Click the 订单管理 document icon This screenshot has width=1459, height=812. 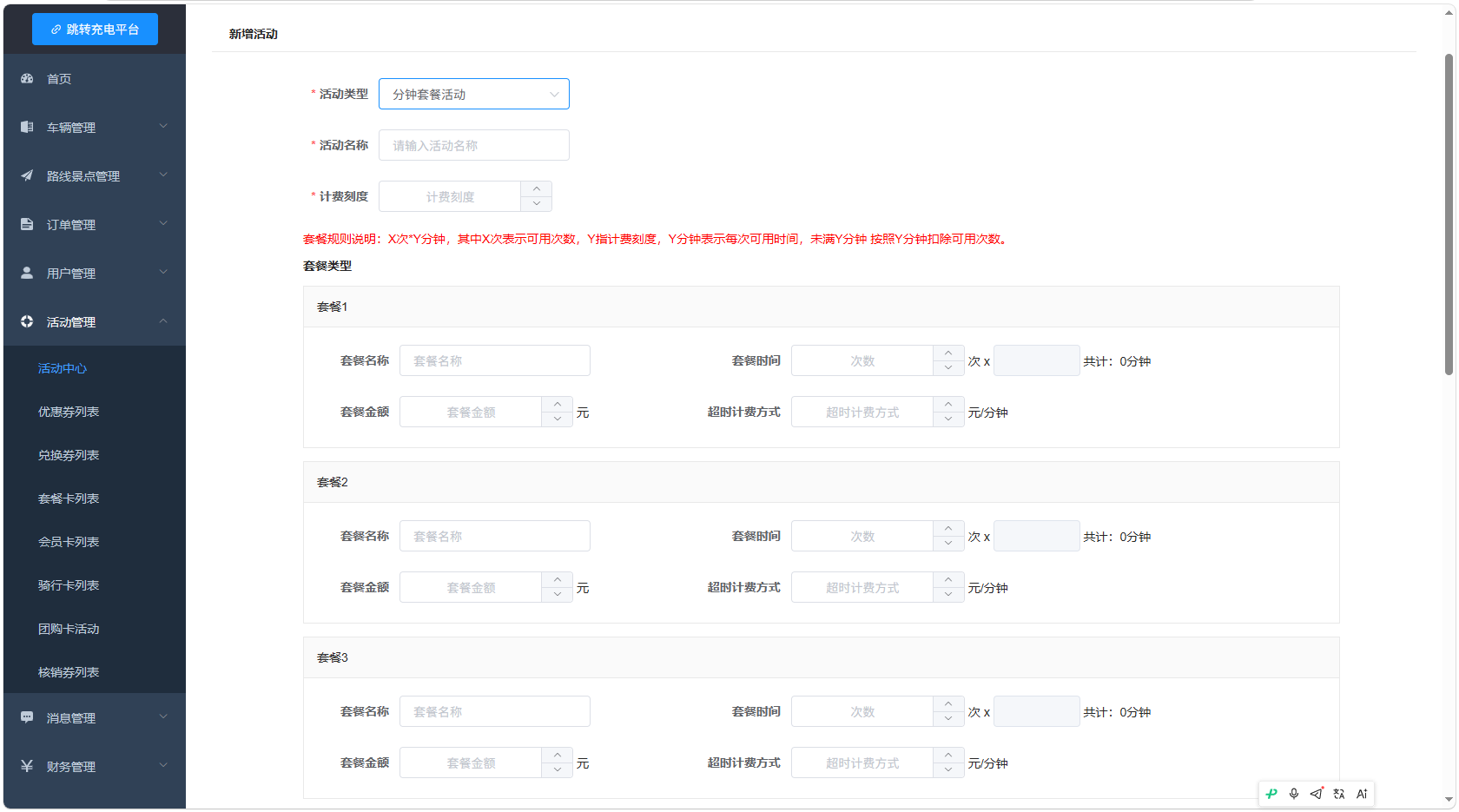click(x=27, y=224)
